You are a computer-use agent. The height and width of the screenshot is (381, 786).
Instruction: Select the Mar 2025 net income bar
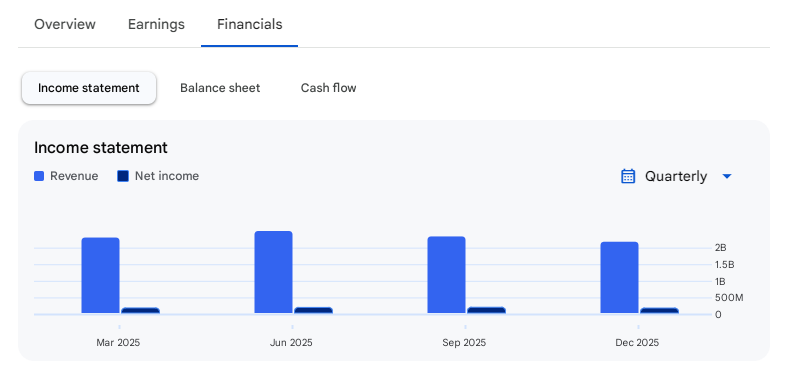[140, 311]
